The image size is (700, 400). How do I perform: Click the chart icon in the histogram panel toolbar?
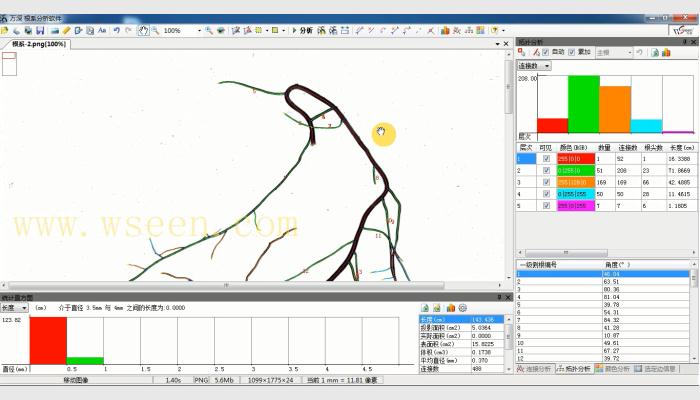450,308
